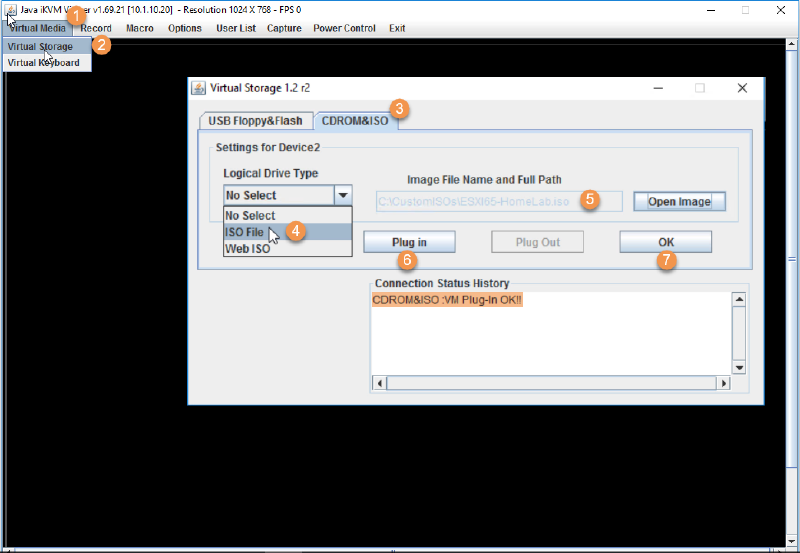Open the User List menu
Image resolution: width=800 pixels, height=553 pixels.
pos(236,28)
